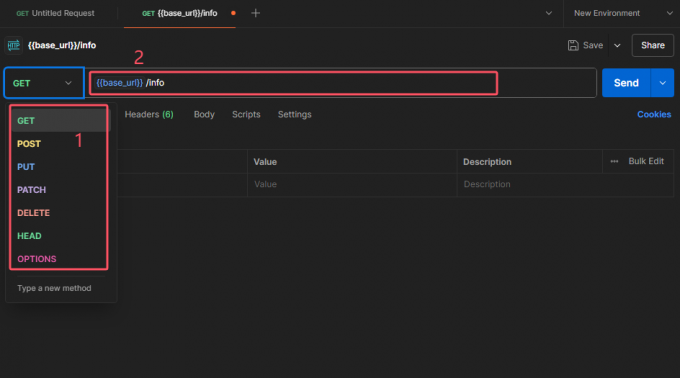Click the Save button label
The image size is (680, 378).
tap(593, 46)
